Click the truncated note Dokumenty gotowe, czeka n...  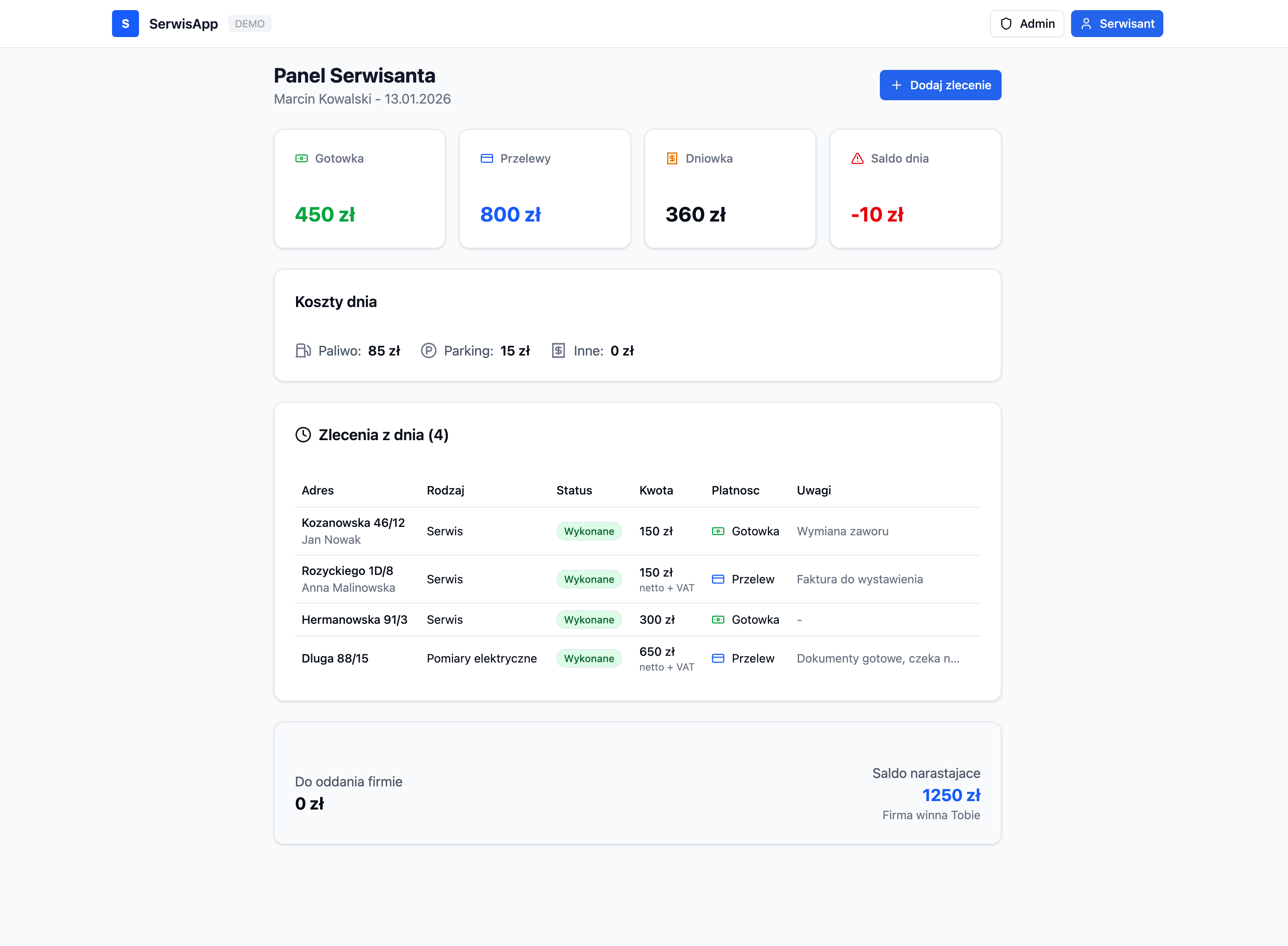point(877,658)
